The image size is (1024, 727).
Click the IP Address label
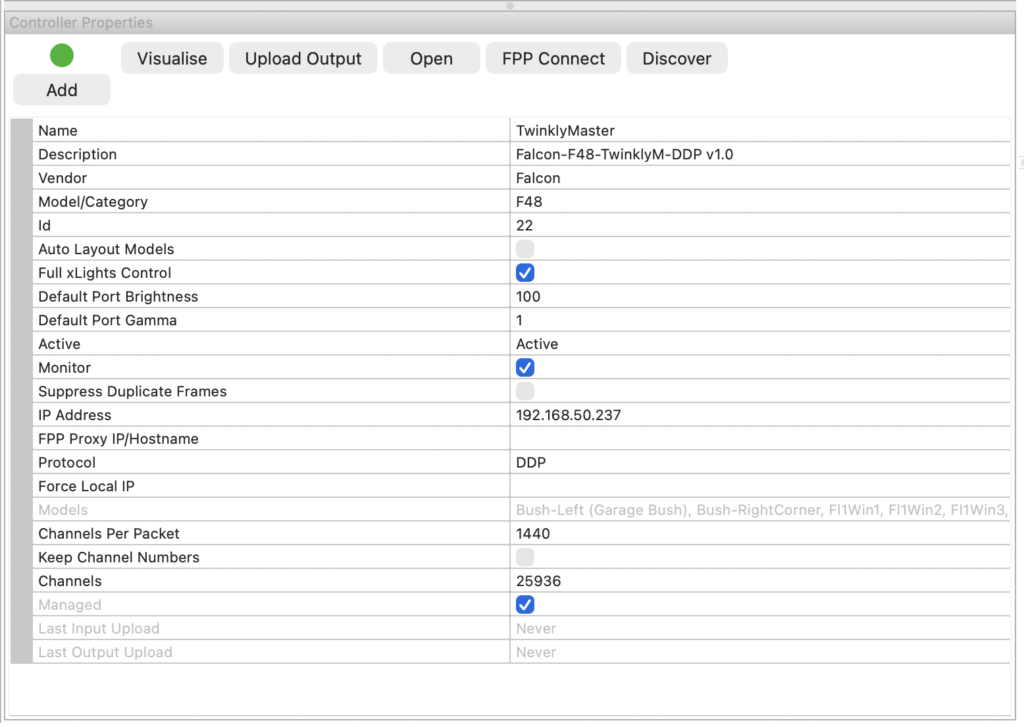[74, 415]
